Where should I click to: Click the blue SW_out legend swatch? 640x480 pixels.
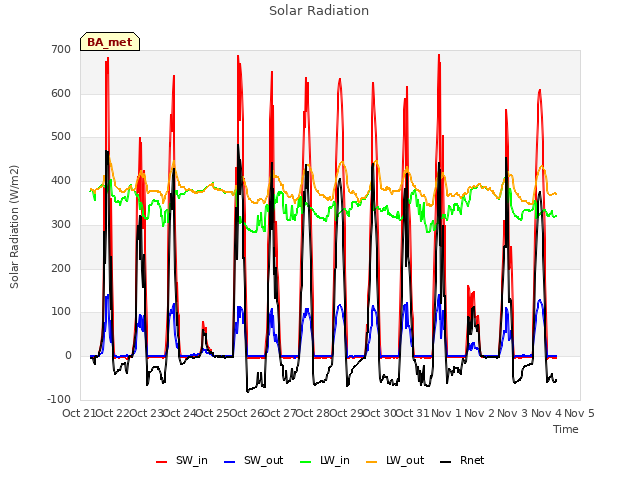[230, 462]
